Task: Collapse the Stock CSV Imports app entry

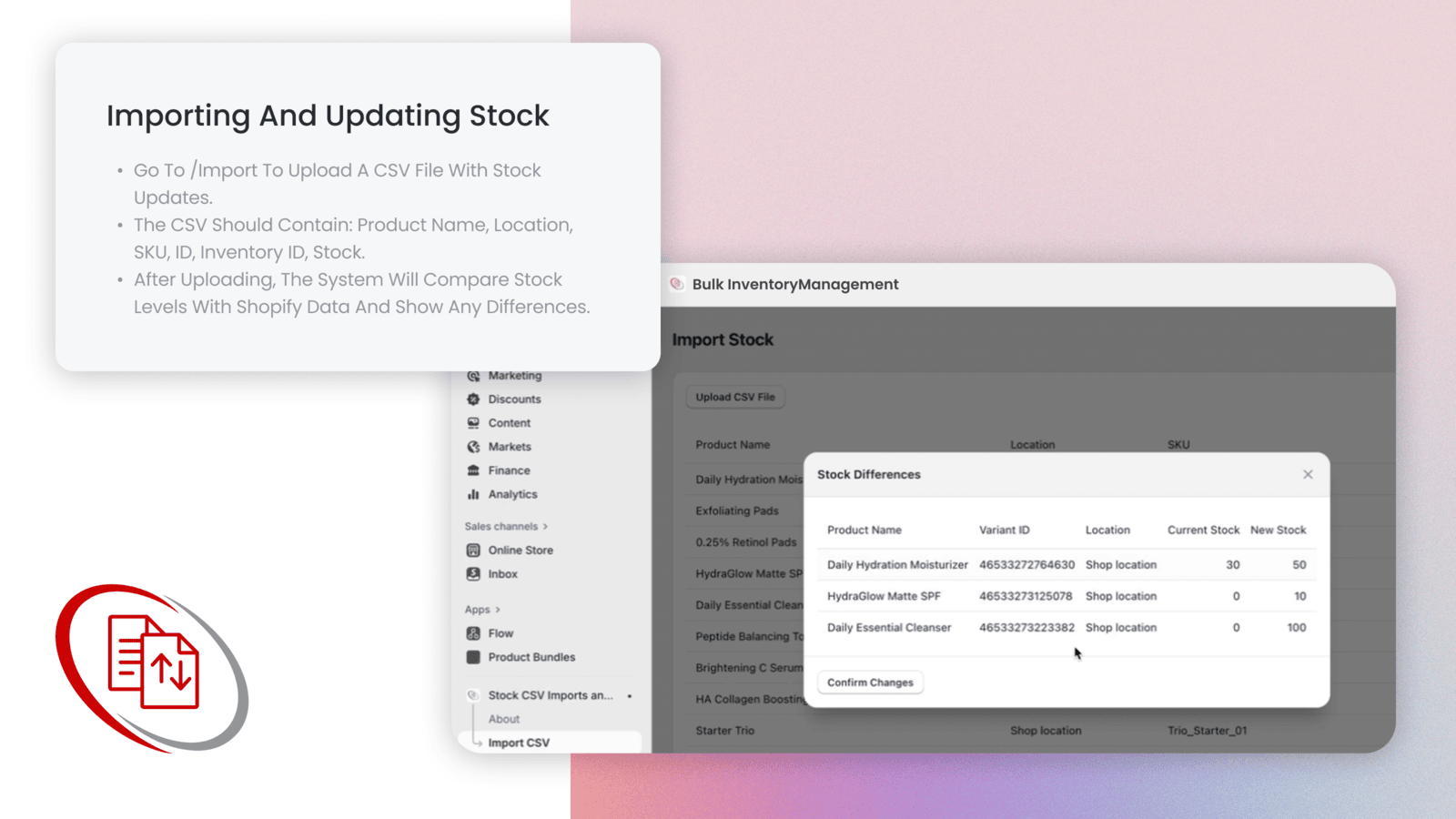Action: 550,694
